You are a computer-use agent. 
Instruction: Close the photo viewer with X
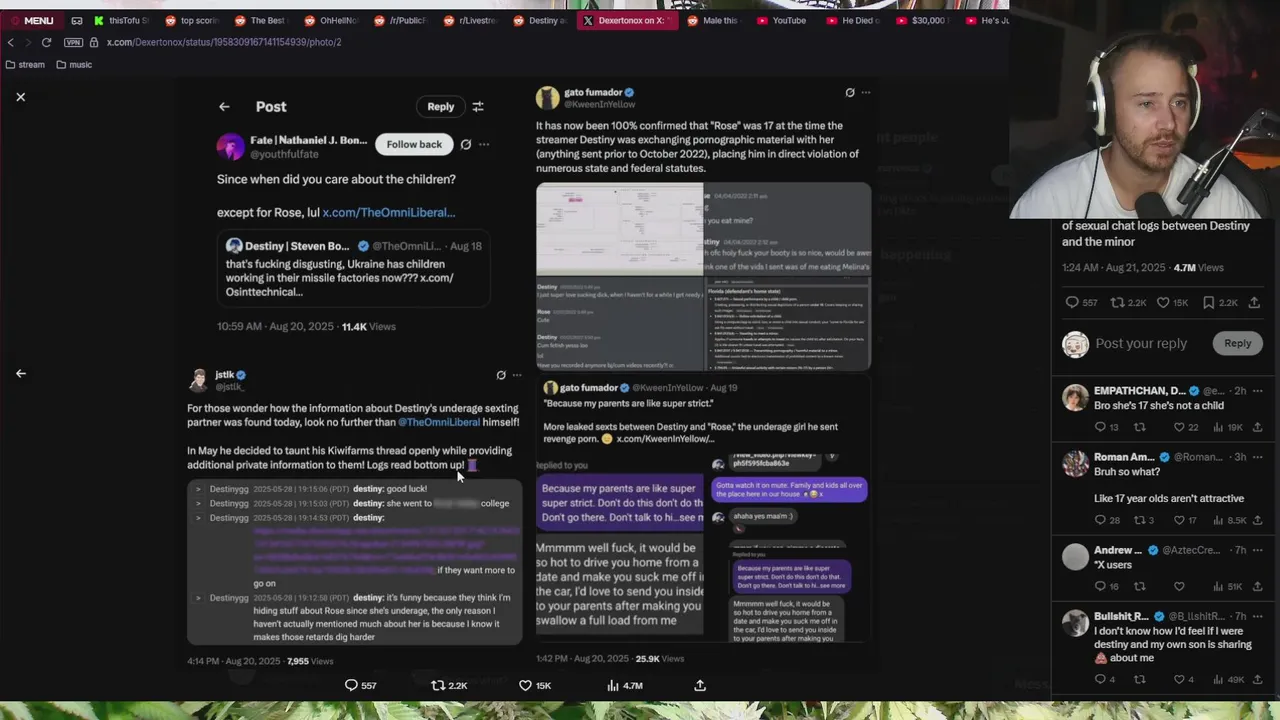pyautogui.click(x=20, y=97)
